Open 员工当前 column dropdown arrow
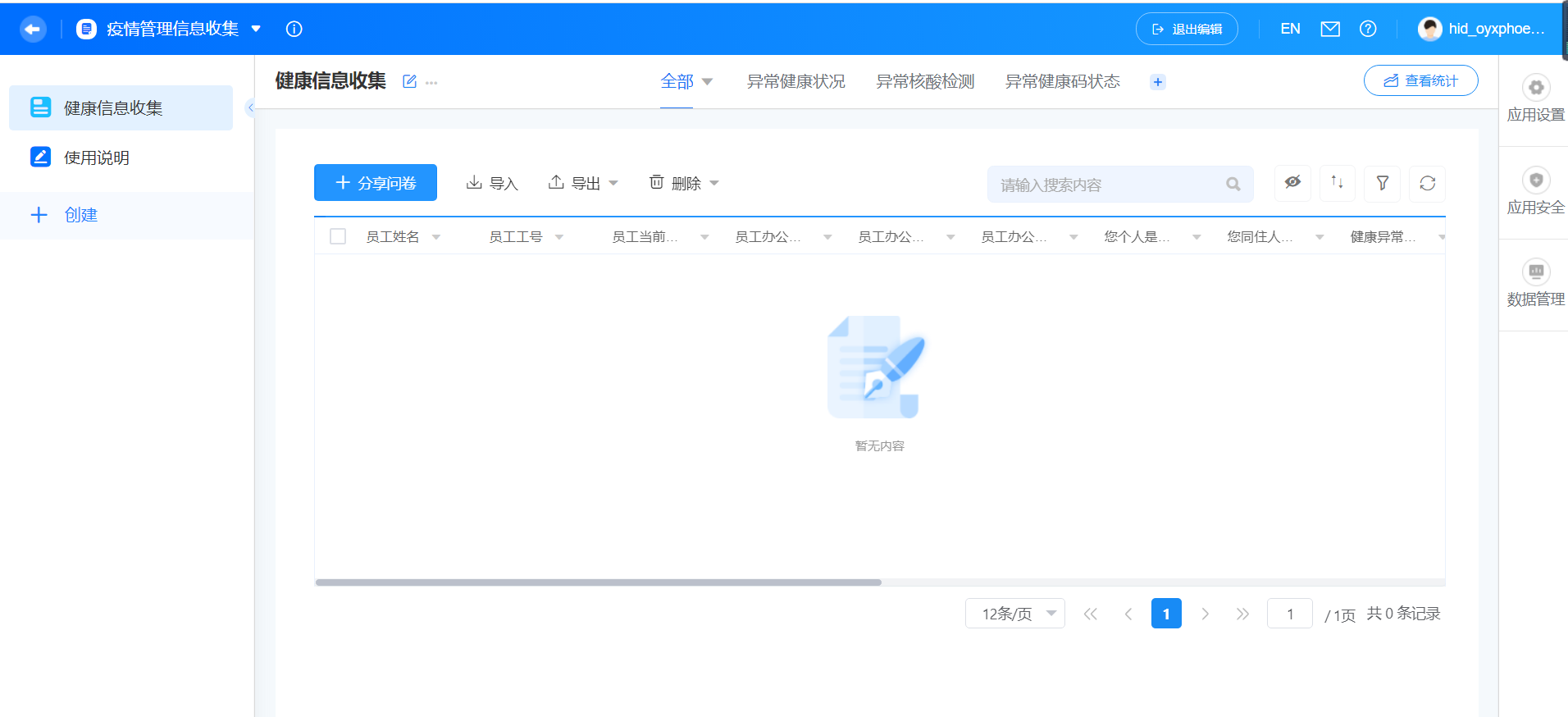The width and height of the screenshot is (1568, 717). pos(704,237)
